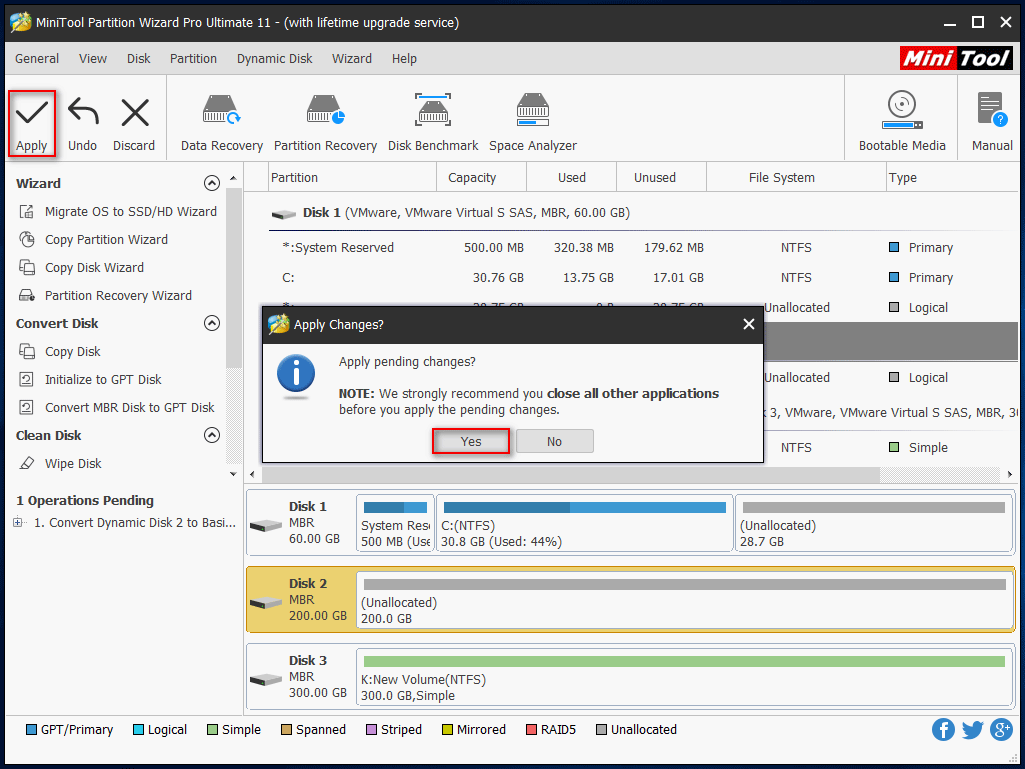
Task: Select the Disk 3 drive icon in disk map
Action: (x=265, y=679)
